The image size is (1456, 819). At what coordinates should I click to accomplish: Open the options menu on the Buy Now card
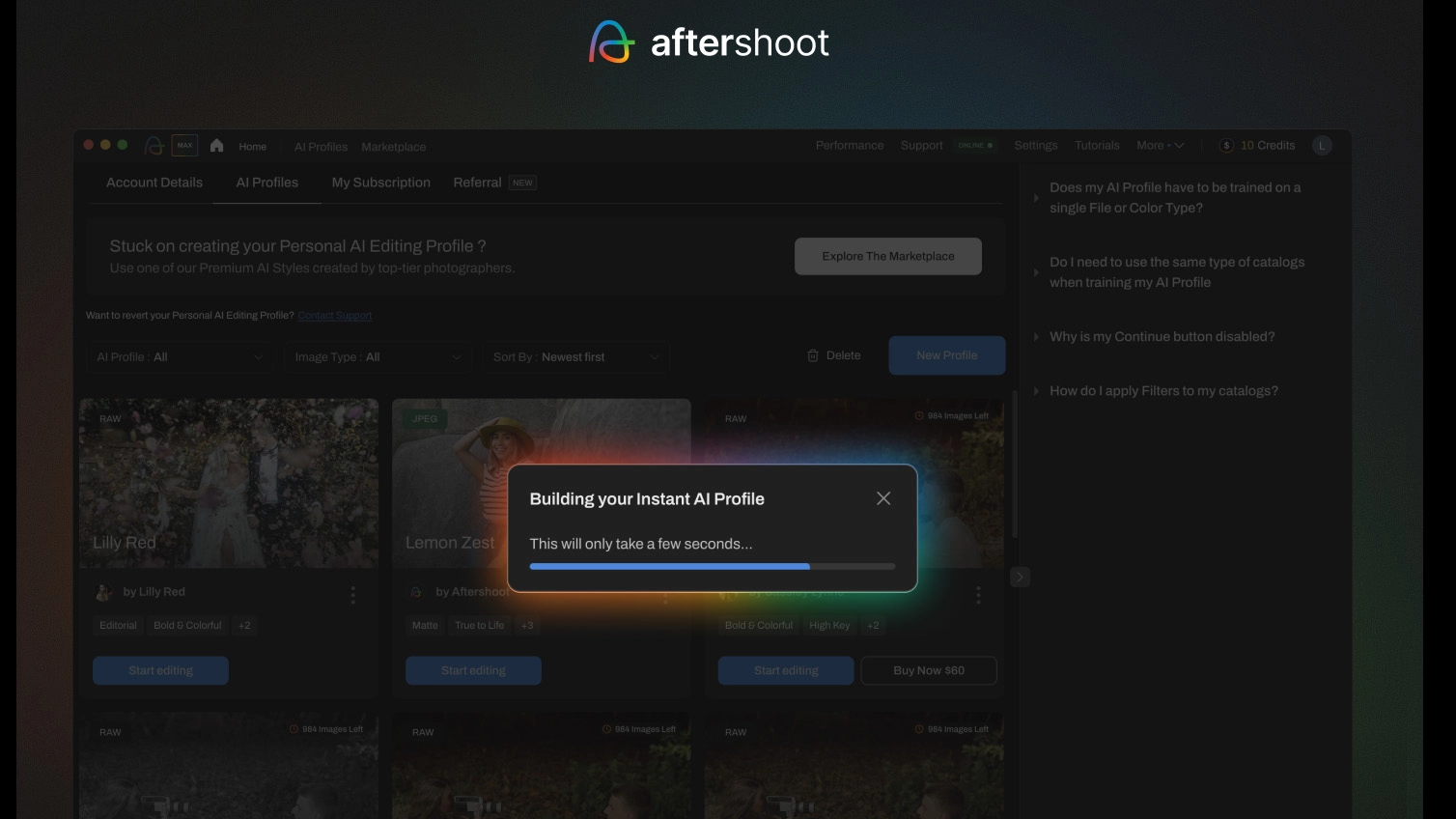(978, 595)
